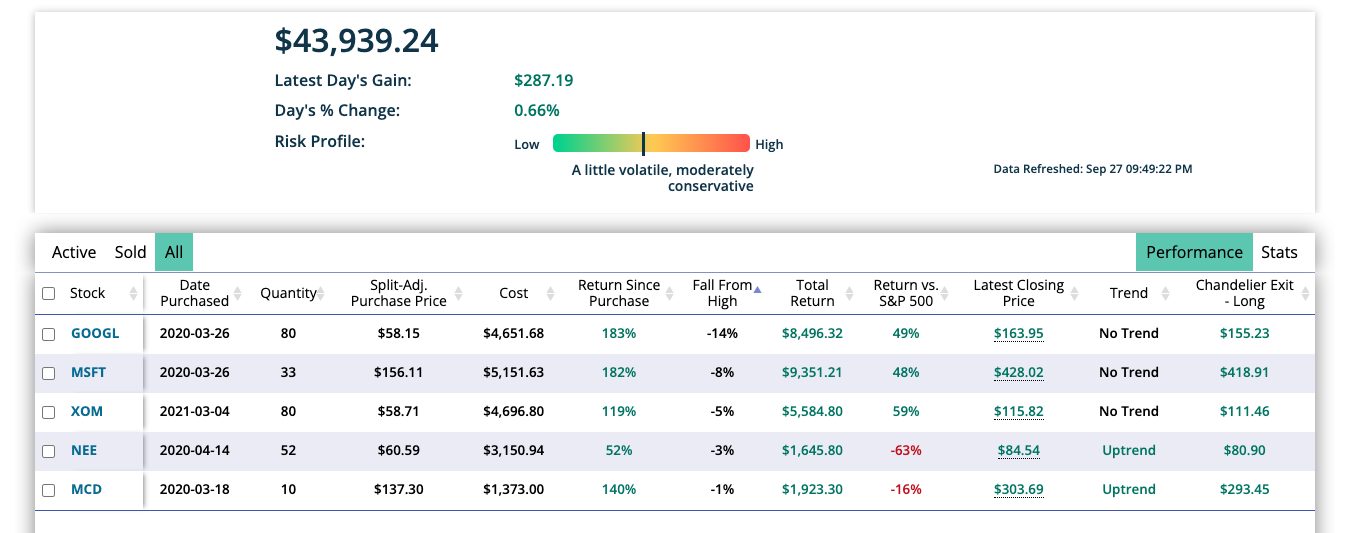
Task: Click MSFT closing price $428.02
Action: (1018, 372)
